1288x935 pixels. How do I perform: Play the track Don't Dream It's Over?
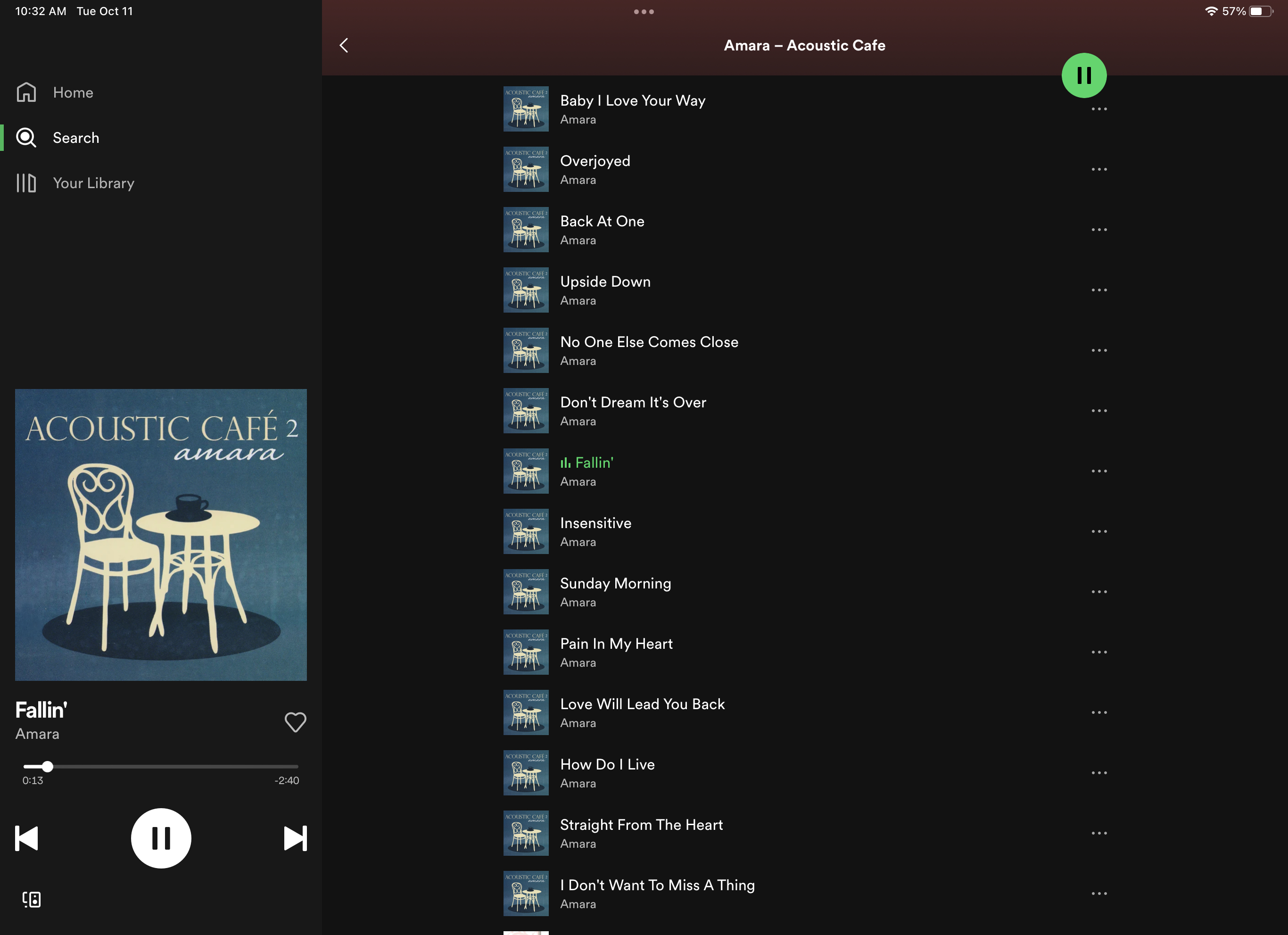click(x=805, y=411)
